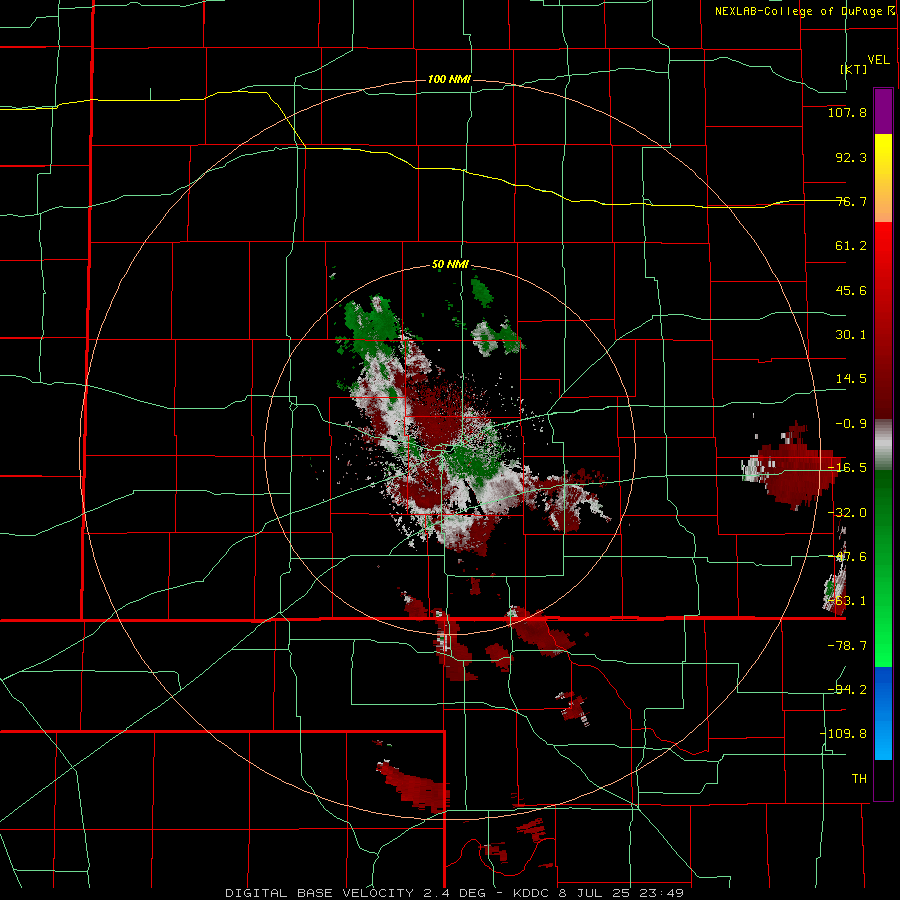Image resolution: width=900 pixels, height=900 pixels.
Task: Pick the purple segment of the velocity color bar
Action: pyautogui.click(x=883, y=111)
